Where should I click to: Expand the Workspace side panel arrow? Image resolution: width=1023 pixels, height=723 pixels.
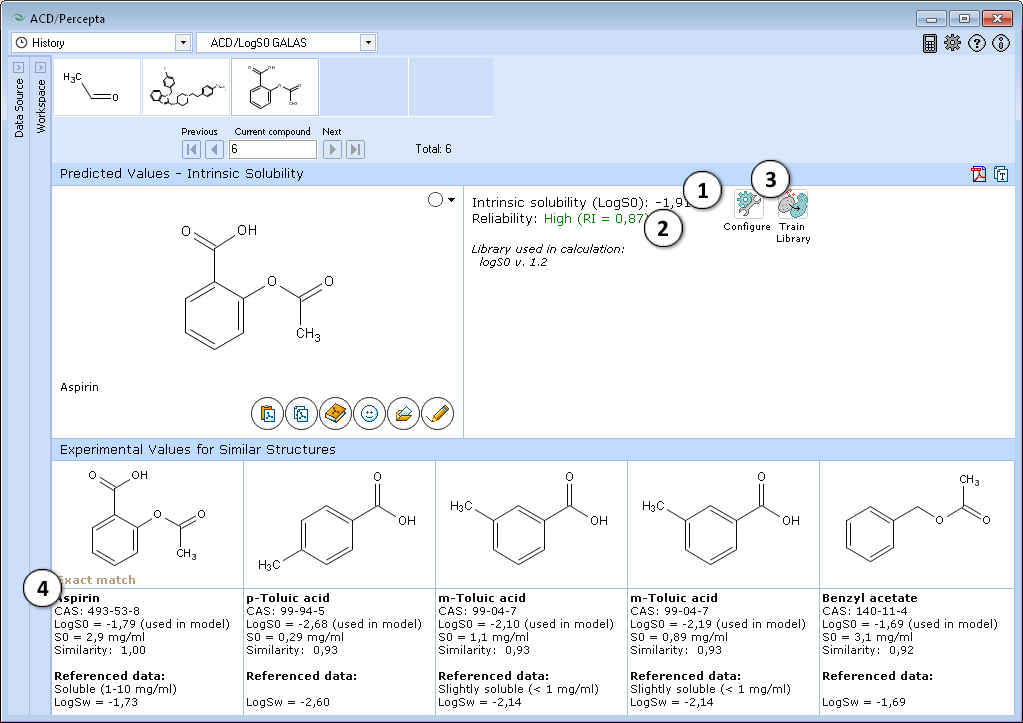tap(40, 67)
